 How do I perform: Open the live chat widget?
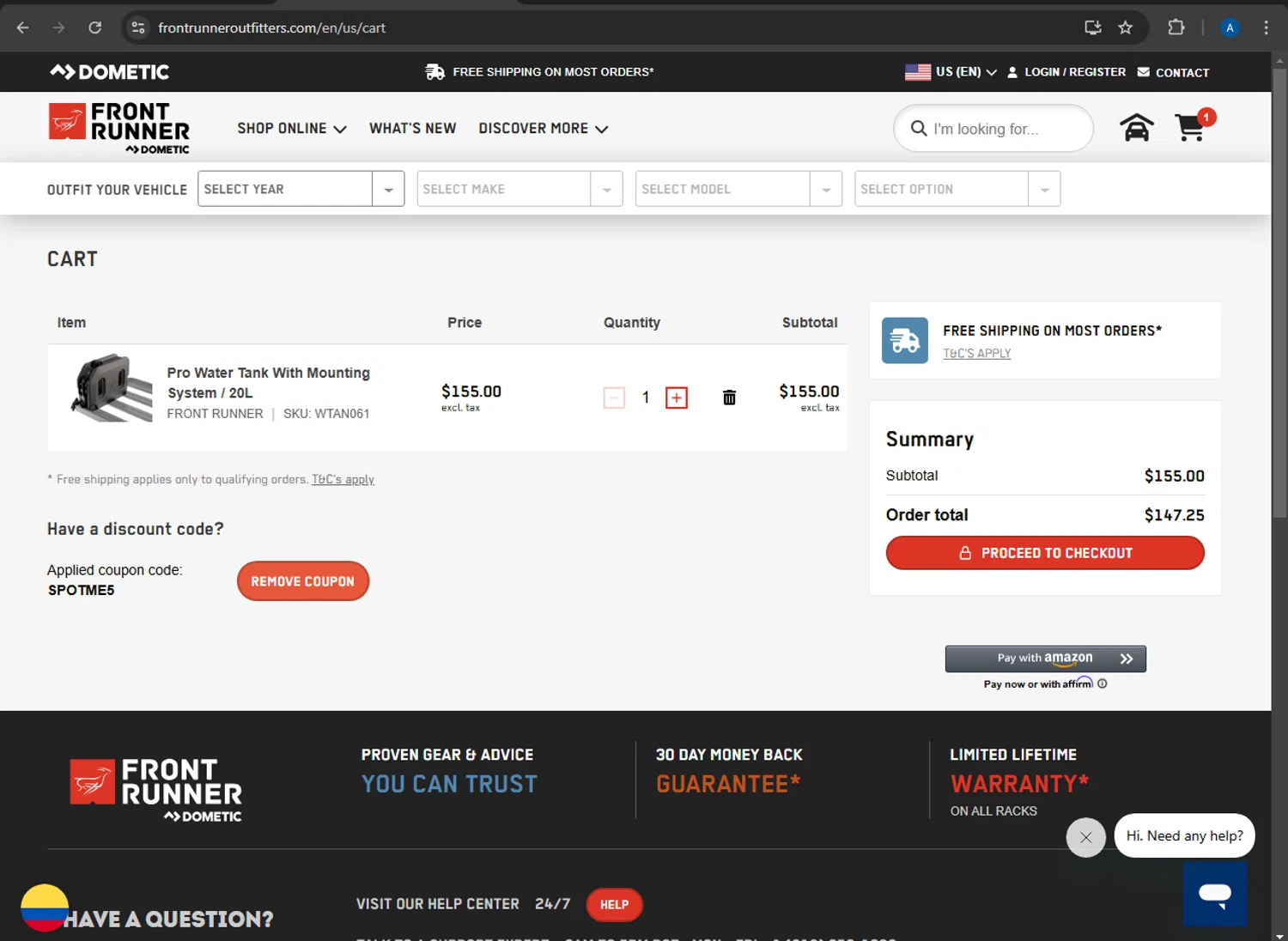click(1214, 894)
